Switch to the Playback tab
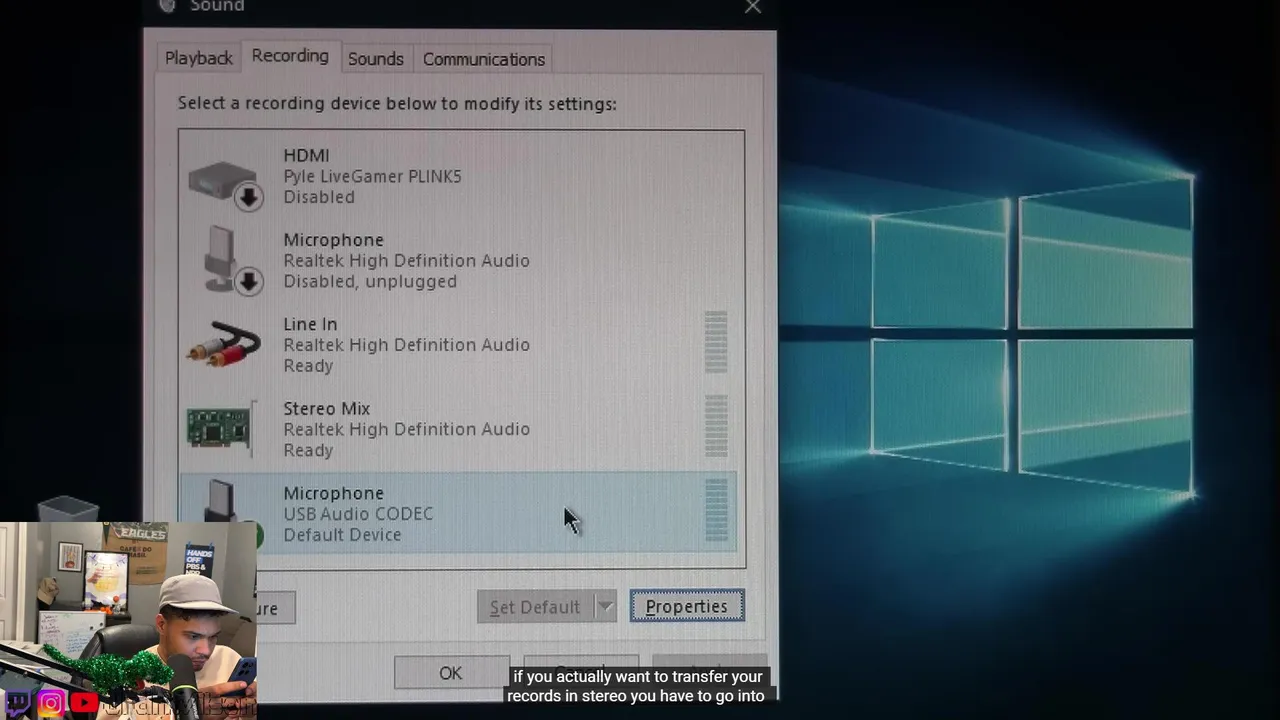 point(198,58)
